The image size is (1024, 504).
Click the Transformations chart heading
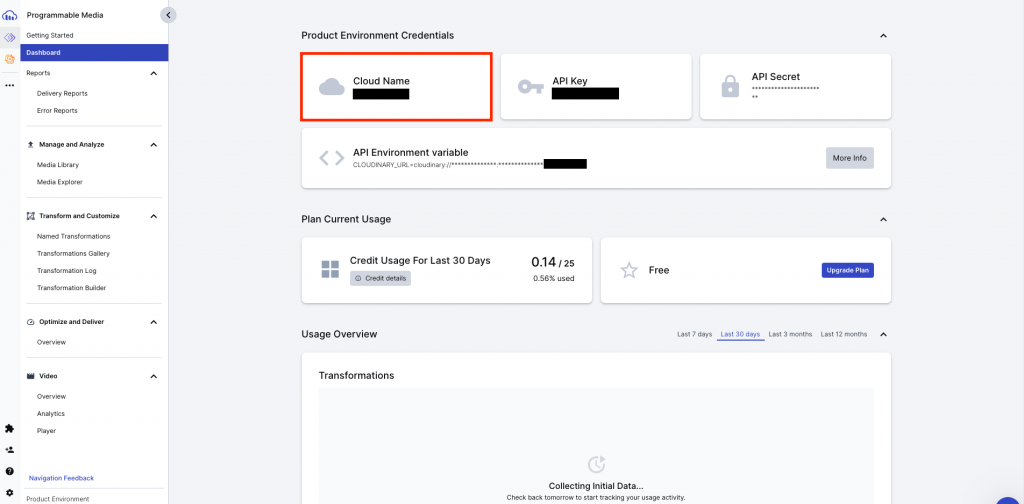click(x=357, y=375)
